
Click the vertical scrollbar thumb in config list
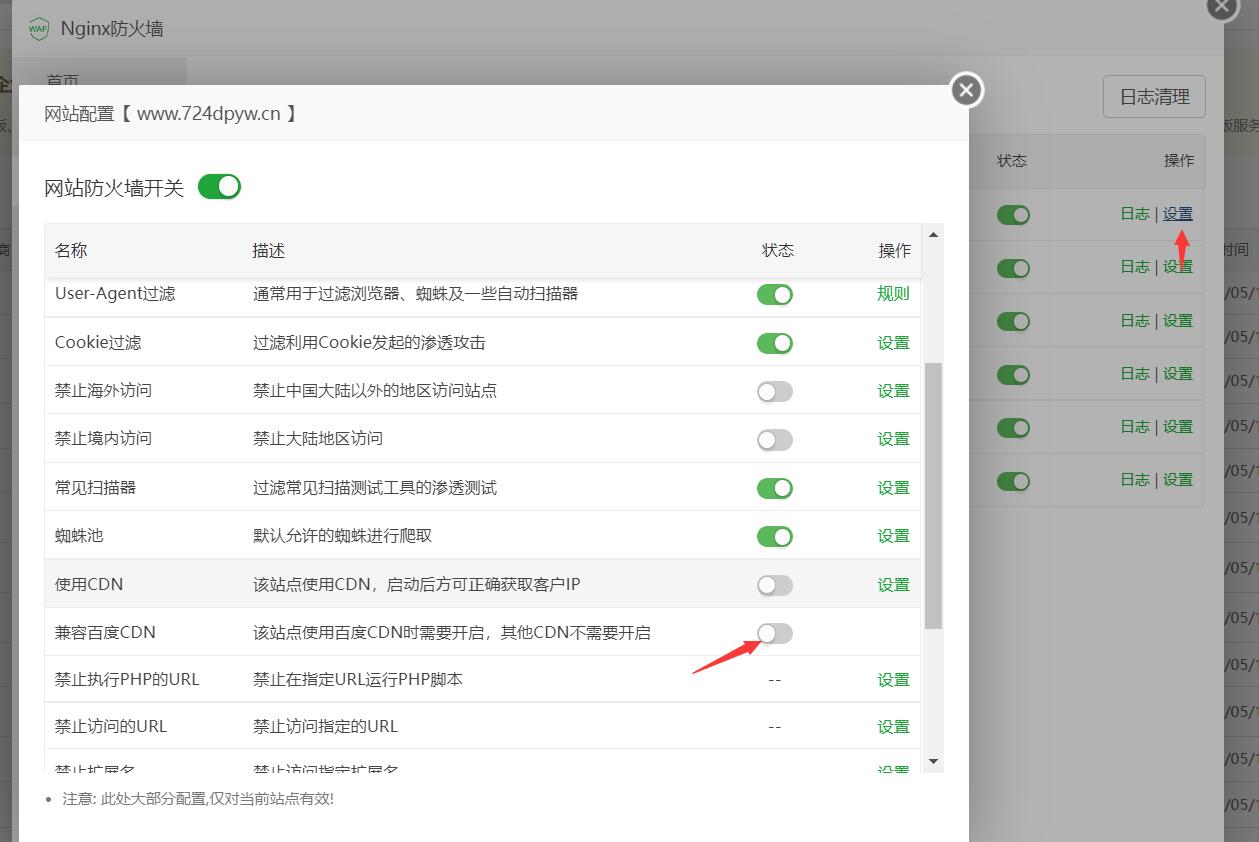pos(934,496)
